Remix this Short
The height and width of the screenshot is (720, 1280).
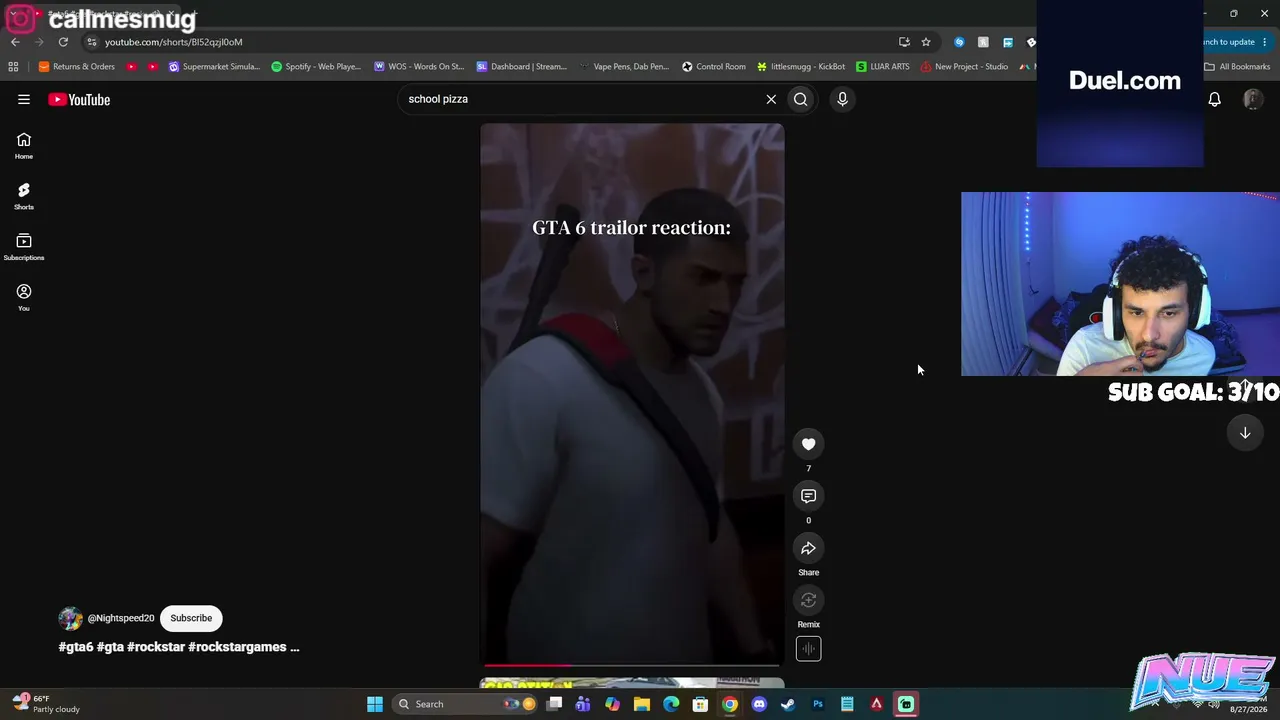pyautogui.click(x=808, y=600)
